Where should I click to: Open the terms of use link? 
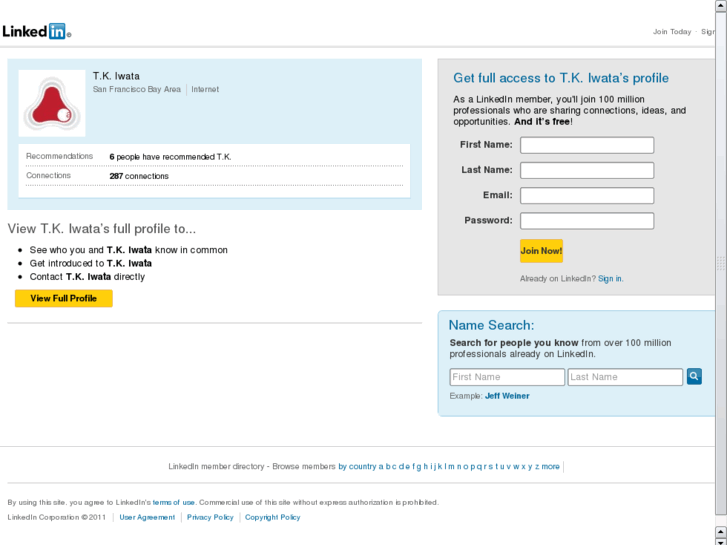click(173, 502)
